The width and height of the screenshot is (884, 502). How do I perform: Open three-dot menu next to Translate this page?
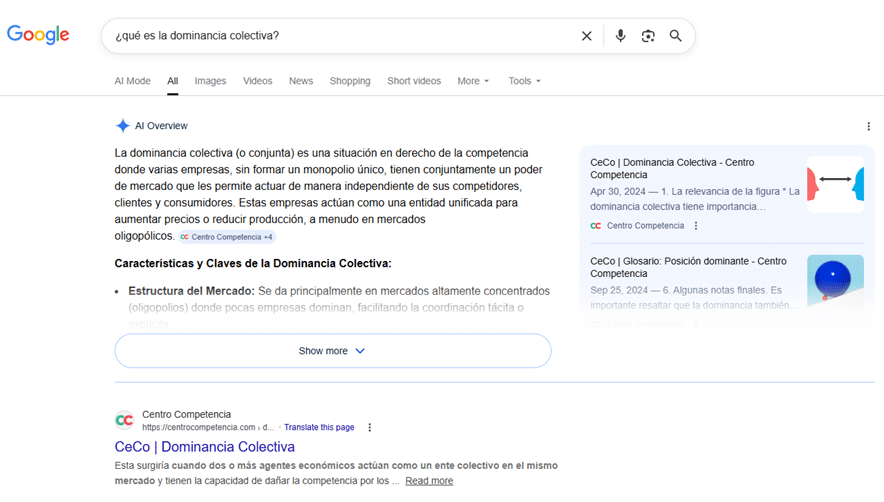pyautogui.click(x=369, y=427)
